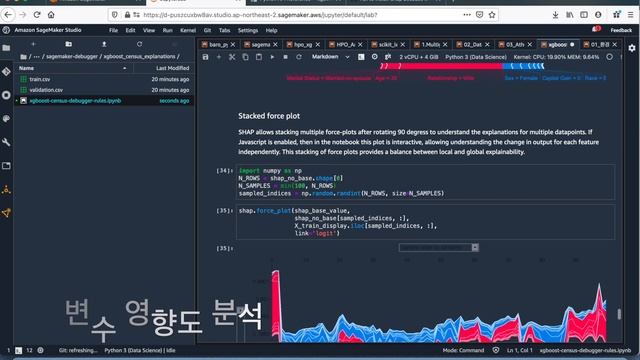Close the 1.Multi tab
640x360 pixels.
[445, 44]
